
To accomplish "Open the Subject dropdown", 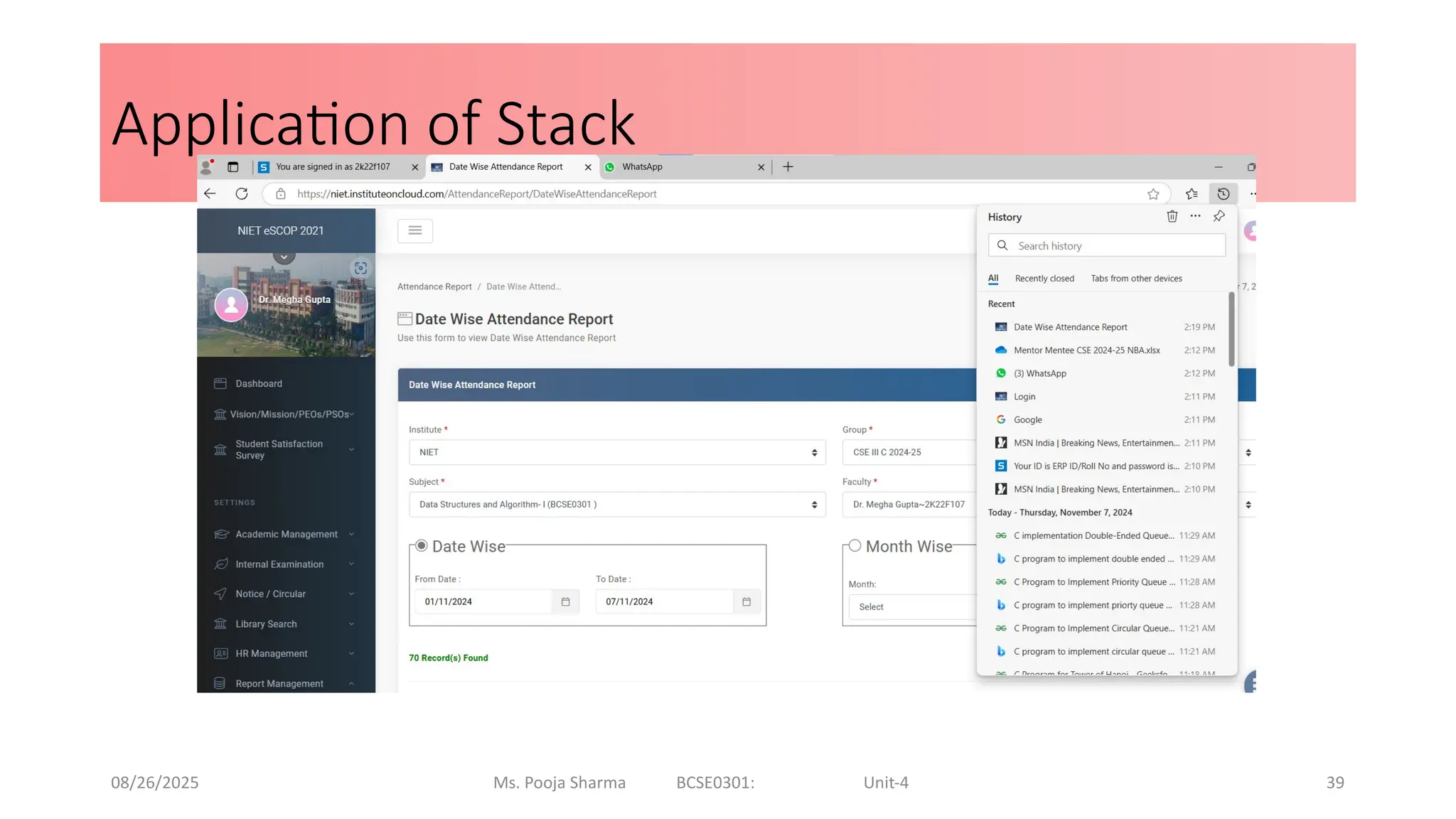I will click(x=617, y=504).
